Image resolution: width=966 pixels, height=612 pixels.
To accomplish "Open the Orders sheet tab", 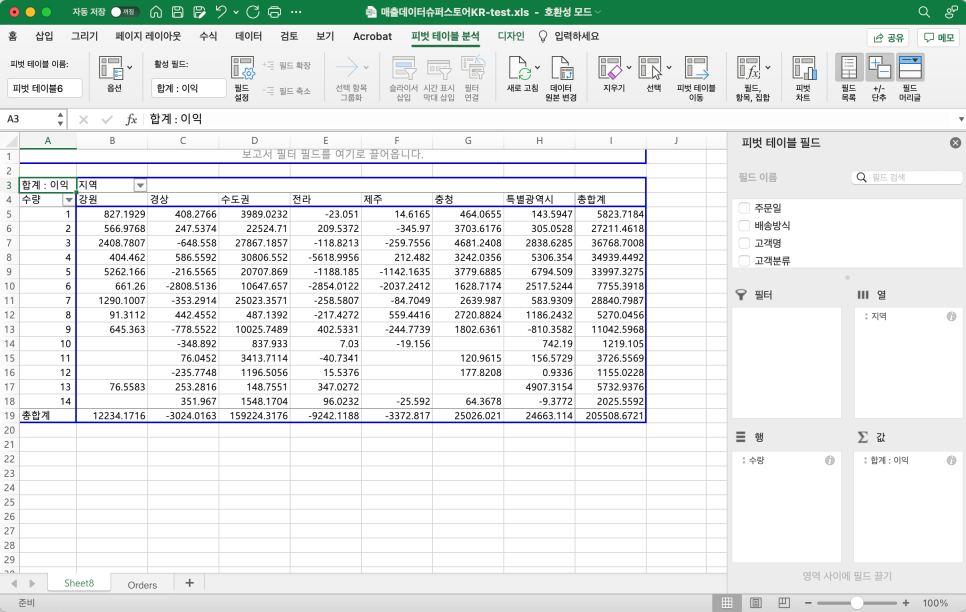I will (142, 584).
